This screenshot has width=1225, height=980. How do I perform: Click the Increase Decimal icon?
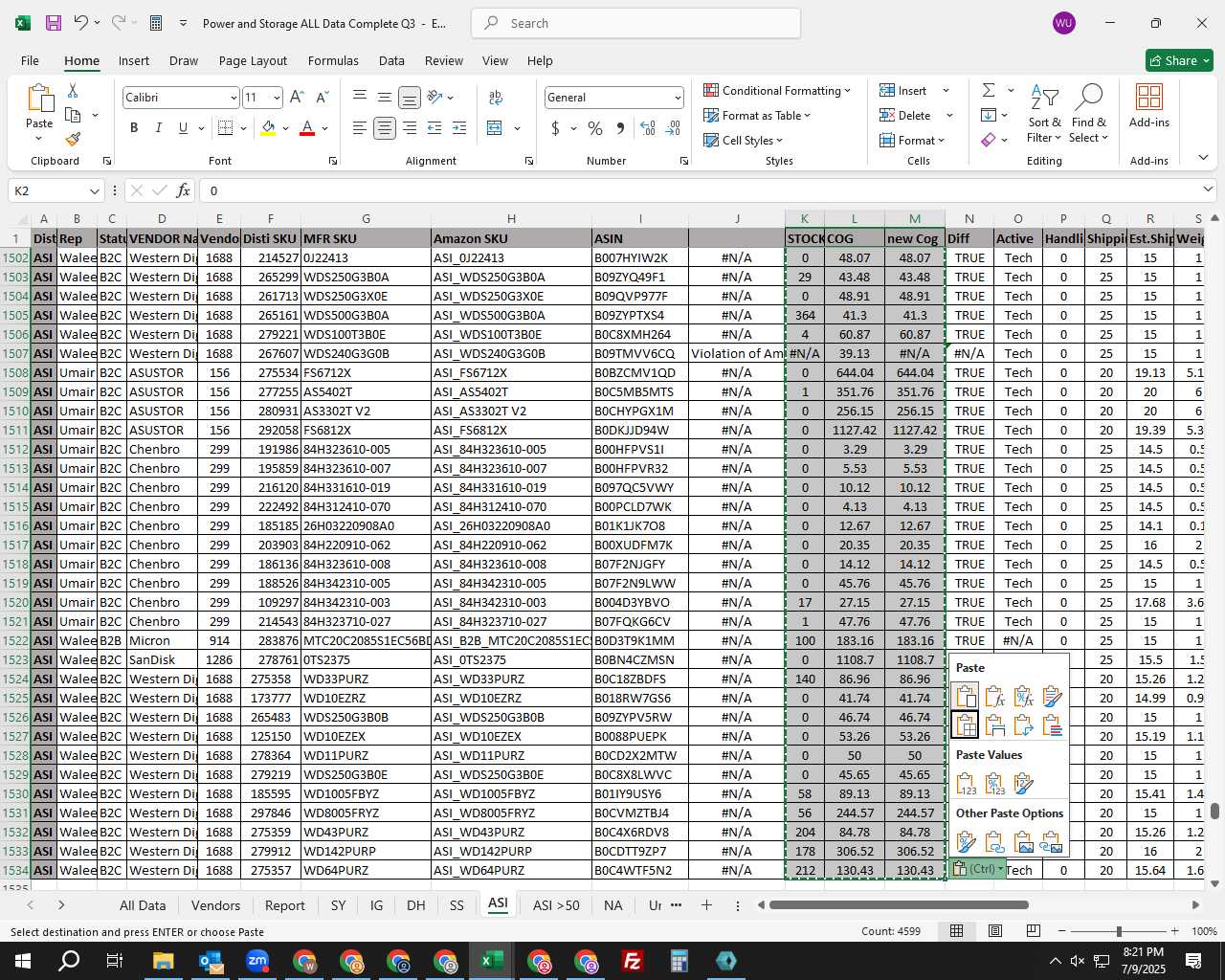648,128
